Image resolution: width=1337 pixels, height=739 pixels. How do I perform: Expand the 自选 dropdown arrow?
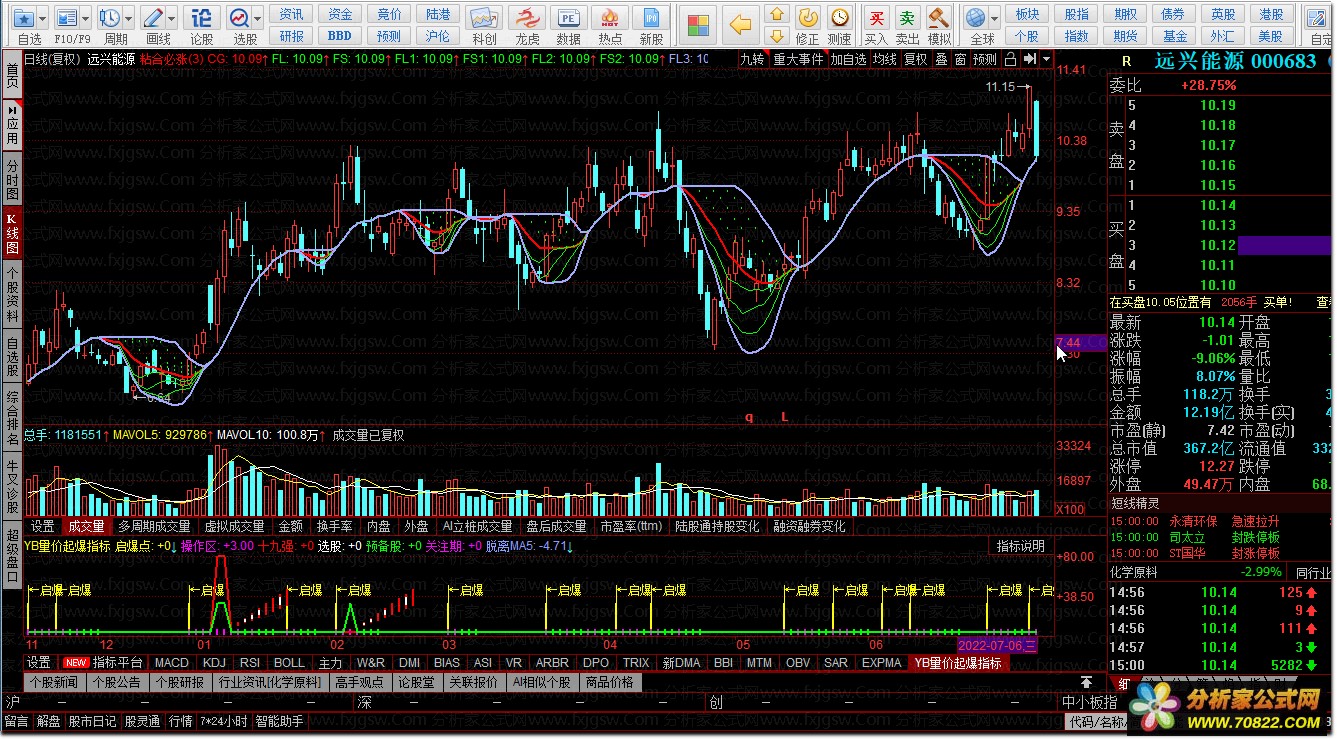(x=43, y=18)
